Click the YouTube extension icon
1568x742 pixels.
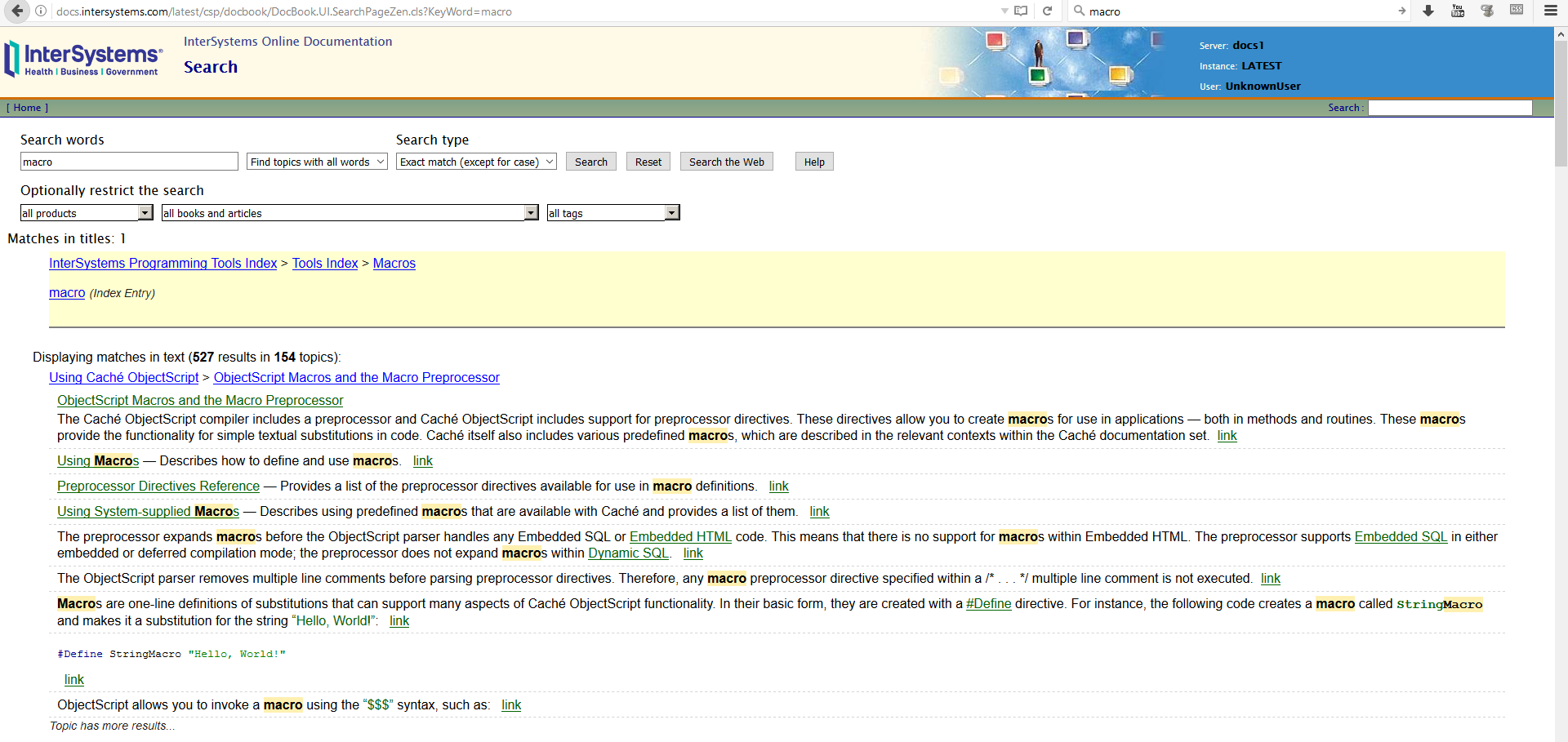1458,11
